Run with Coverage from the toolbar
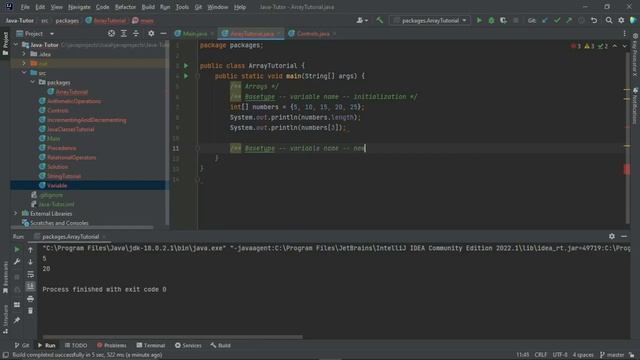 [503, 20]
